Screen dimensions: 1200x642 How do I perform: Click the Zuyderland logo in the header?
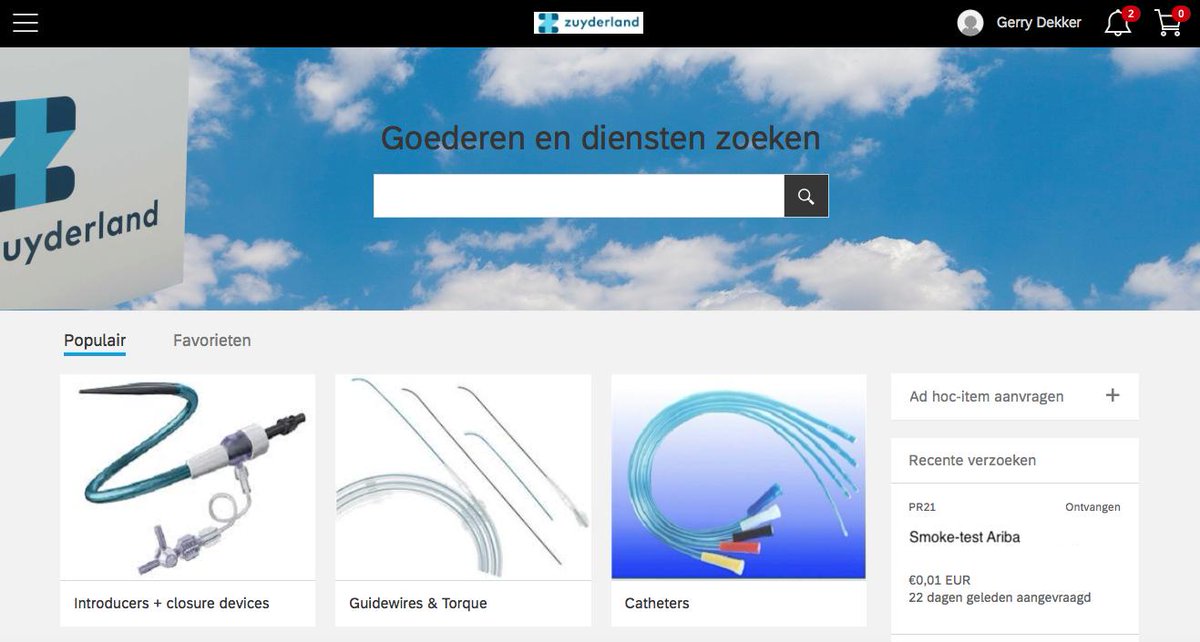[588, 21]
